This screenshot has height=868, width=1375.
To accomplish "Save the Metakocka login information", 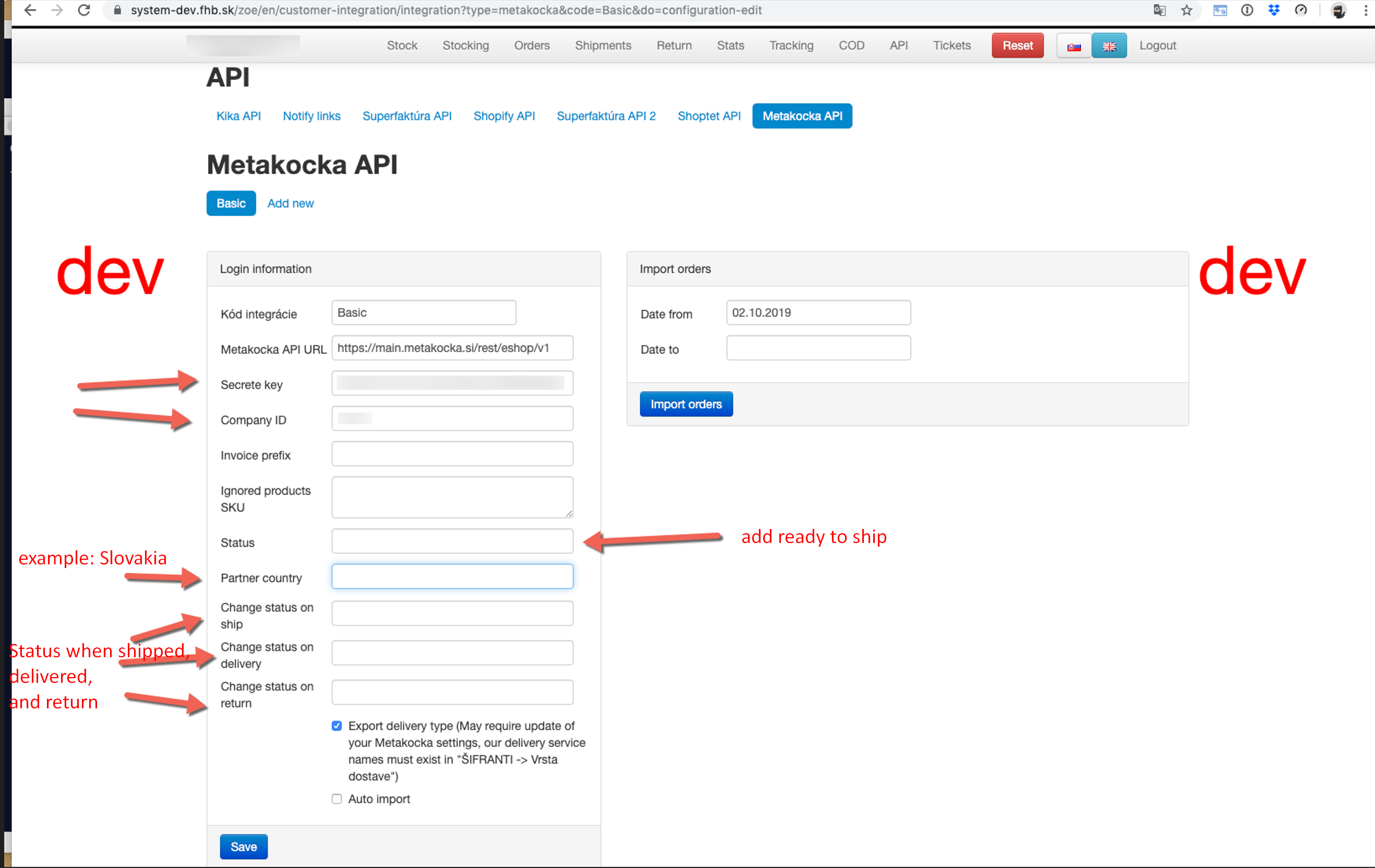I will click(243, 846).
